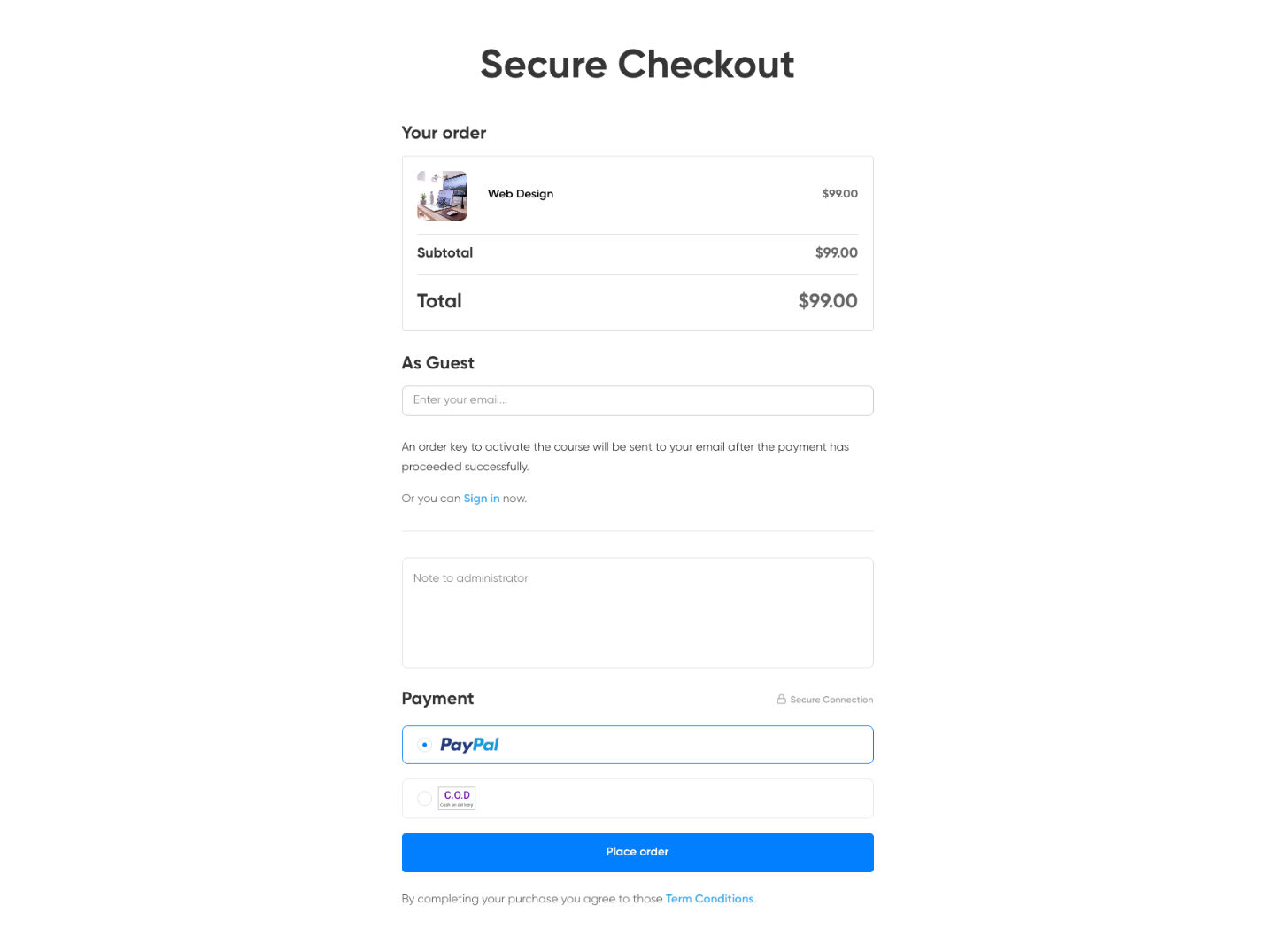Screen dimensions: 1275x952
Task: Click the Note to administrator text area
Action: tap(637, 613)
